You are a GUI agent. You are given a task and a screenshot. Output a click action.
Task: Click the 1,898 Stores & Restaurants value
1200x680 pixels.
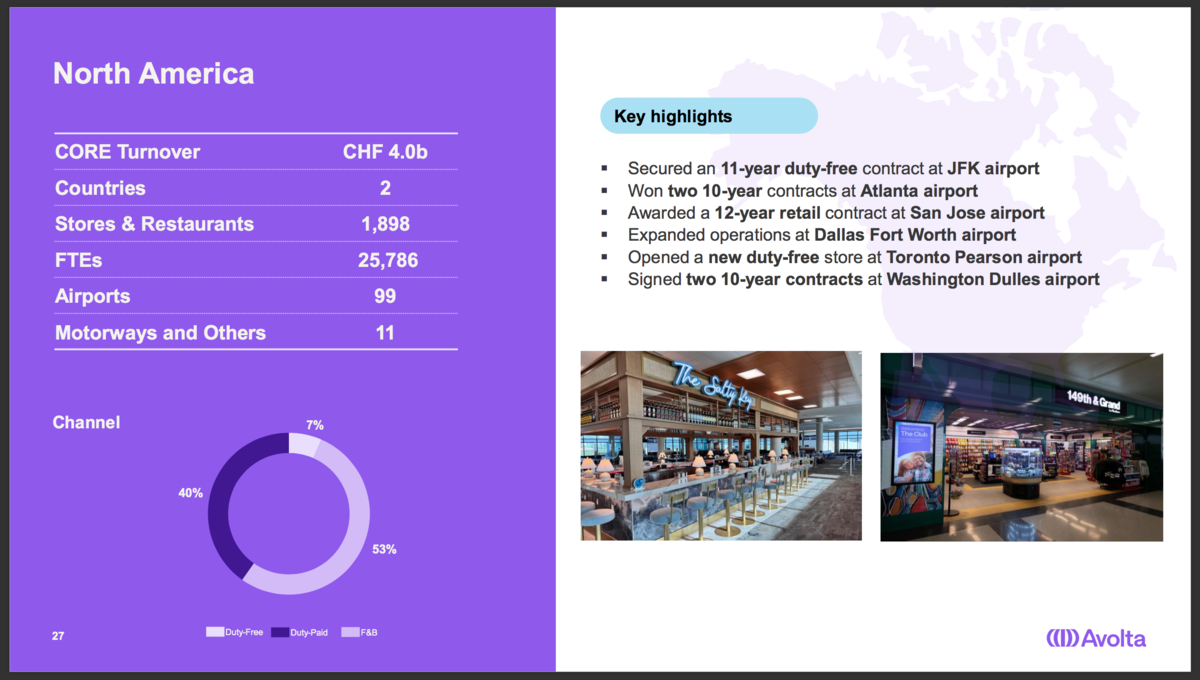[x=386, y=224]
